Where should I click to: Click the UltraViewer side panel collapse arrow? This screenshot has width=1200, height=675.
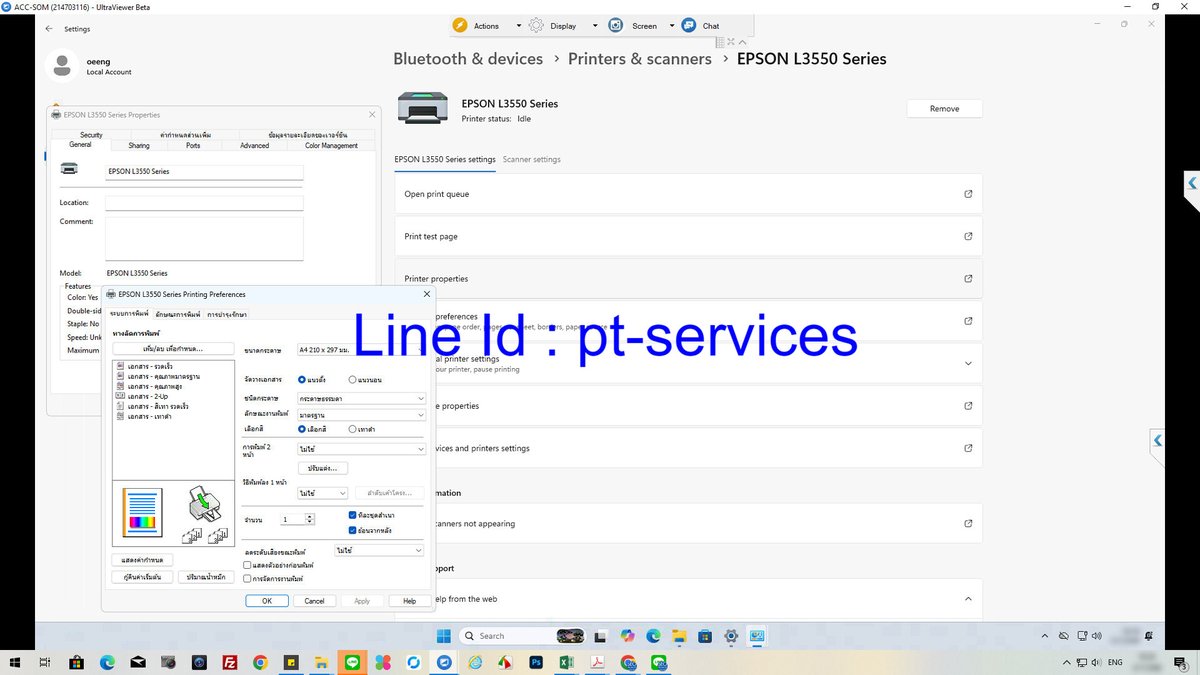tap(1192, 183)
